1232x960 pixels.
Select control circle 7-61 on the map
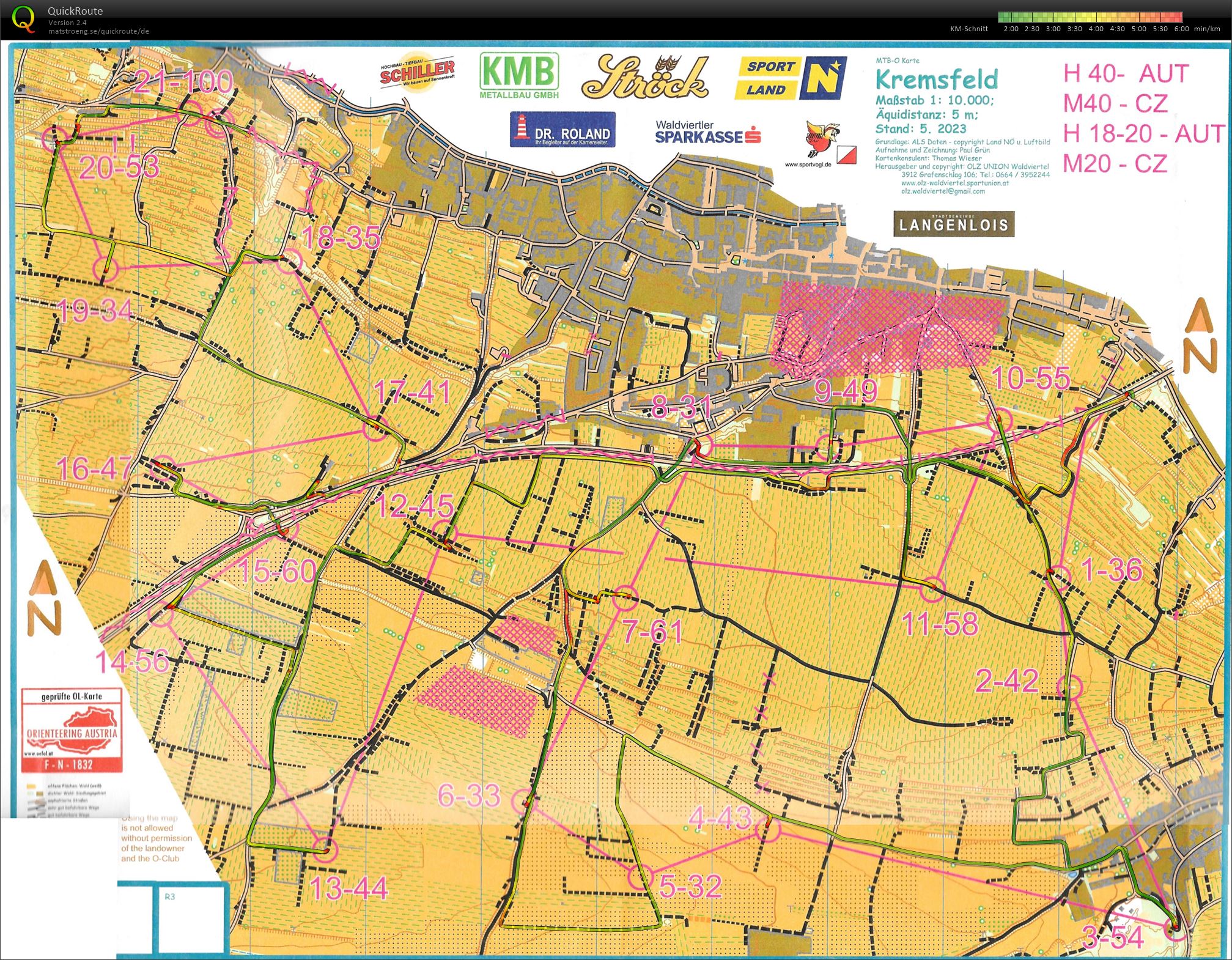click(x=625, y=597)
